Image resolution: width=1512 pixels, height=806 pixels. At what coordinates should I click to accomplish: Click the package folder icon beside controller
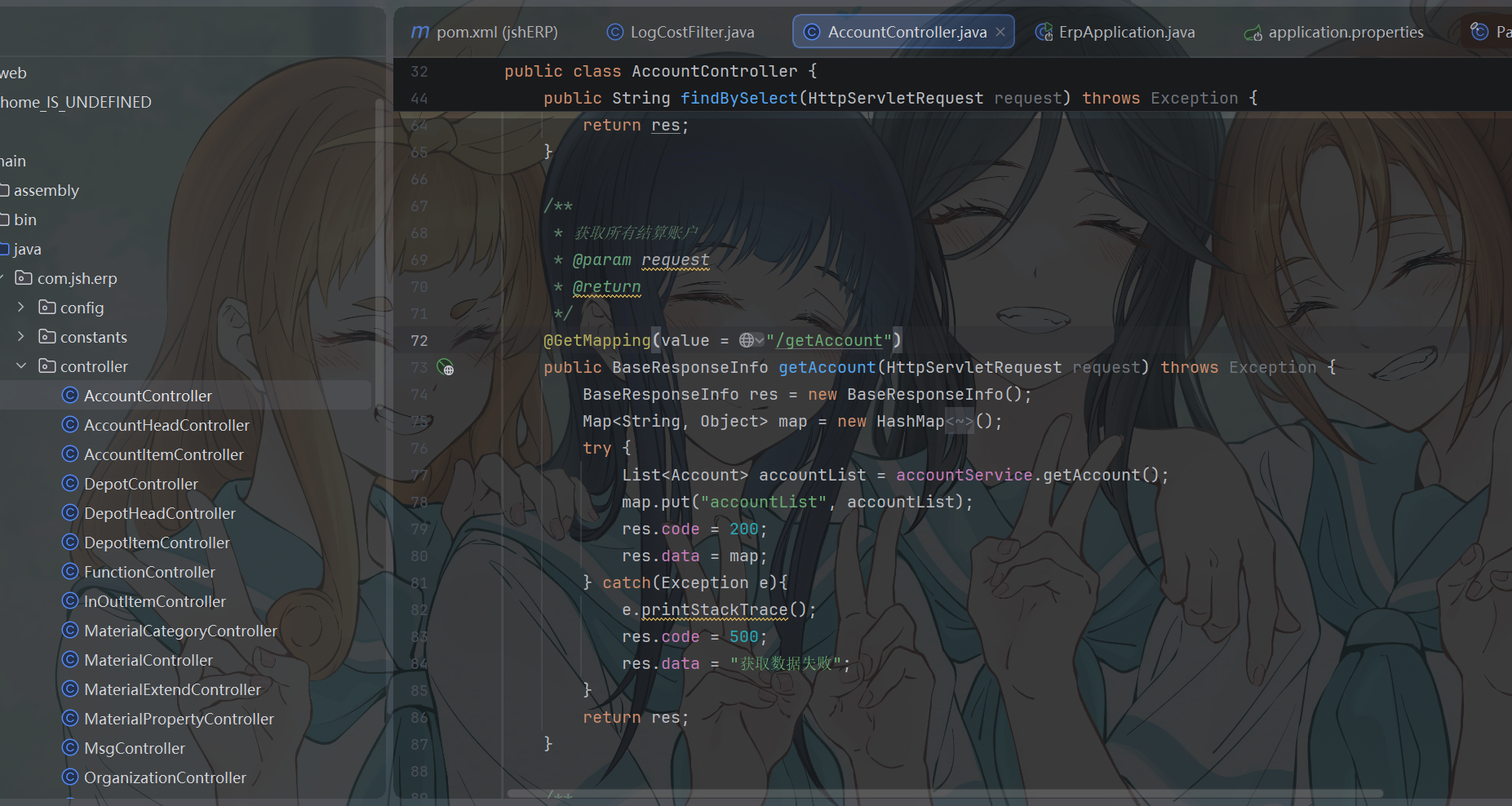[x=47, y=366]
